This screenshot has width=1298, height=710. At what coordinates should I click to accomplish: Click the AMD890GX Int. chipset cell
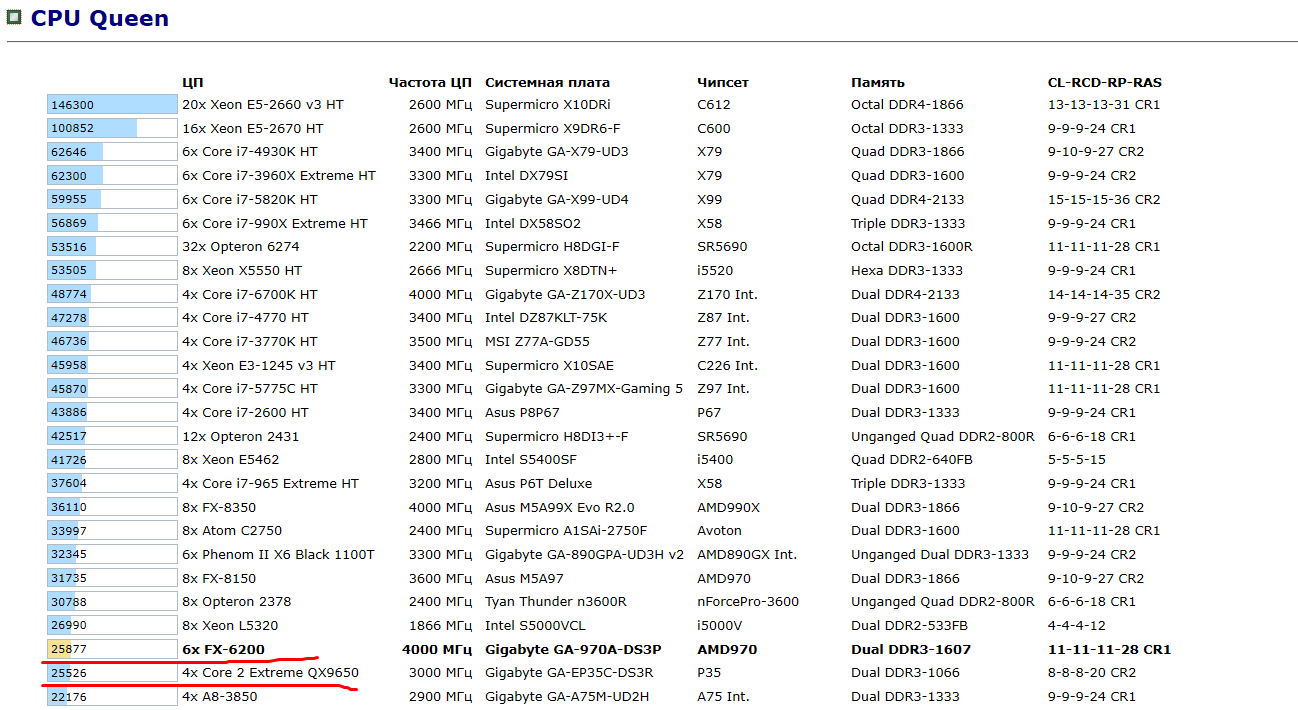pos(747,554)
